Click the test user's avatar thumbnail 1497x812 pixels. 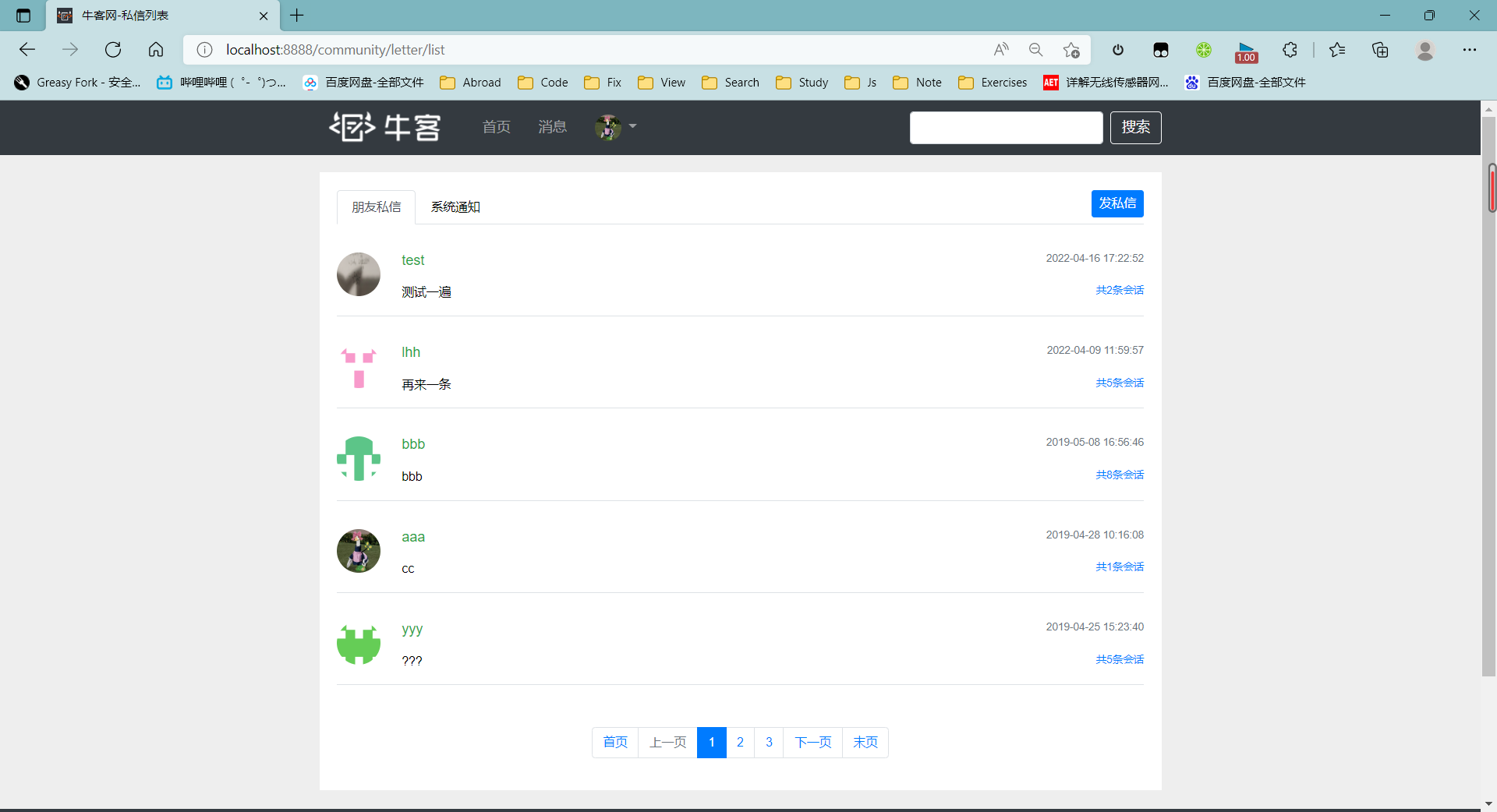[359, 274]
